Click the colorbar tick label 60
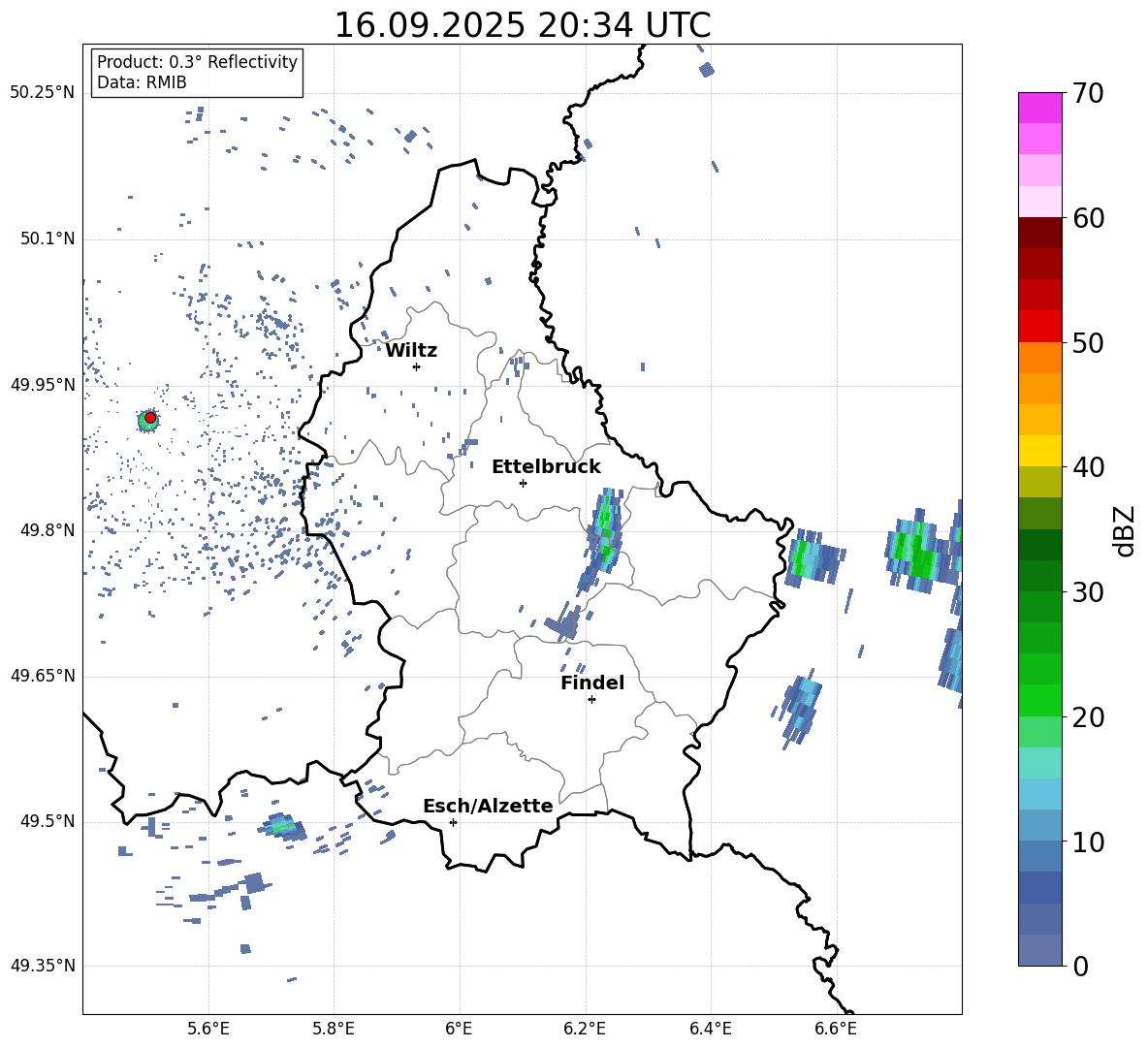 (x=1088, y=218)
